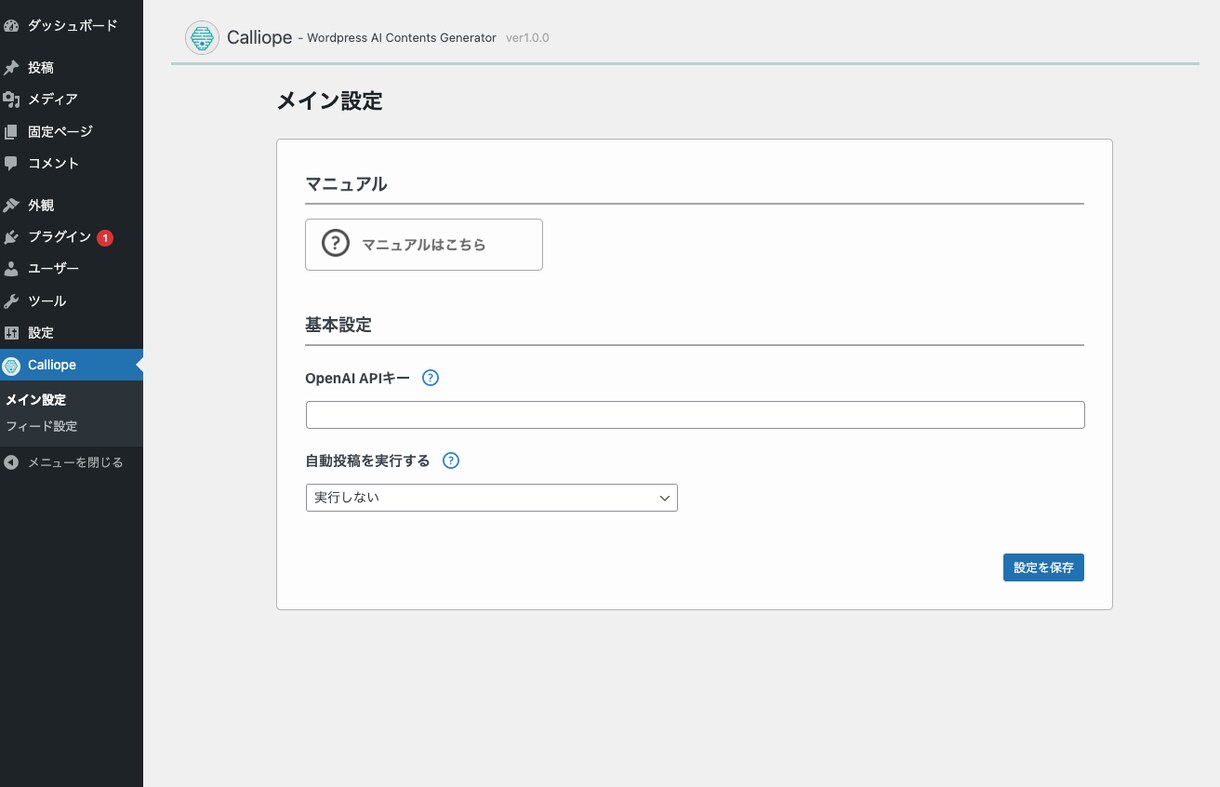The width and height of the screenshot is (1220, 787).
Task: Click the plug icon beside プラグイン
Action: pyautogui.click(x=11, y=237)
